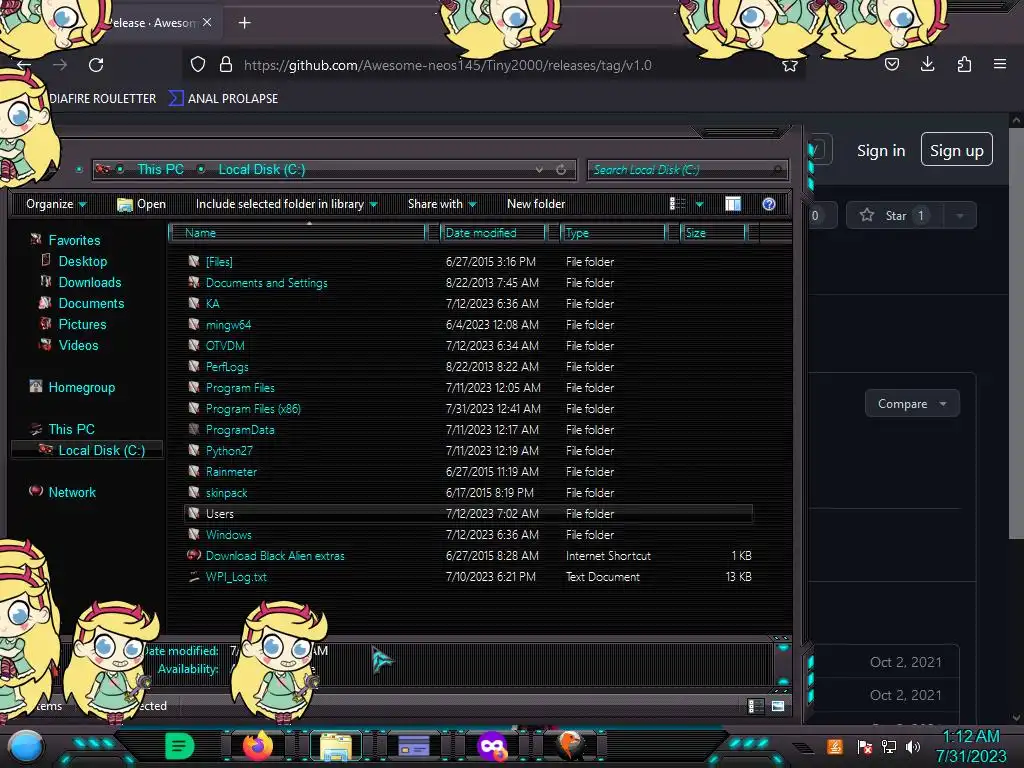
Task: Open Explorer help question icon
Action: click(x=769, y=204)
